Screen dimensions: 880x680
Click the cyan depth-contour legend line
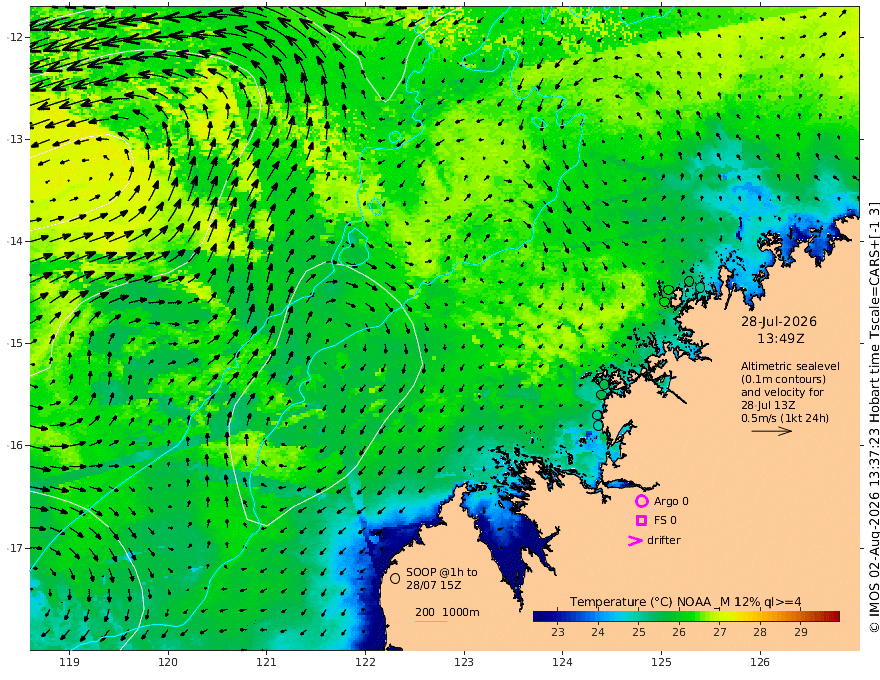431,621
